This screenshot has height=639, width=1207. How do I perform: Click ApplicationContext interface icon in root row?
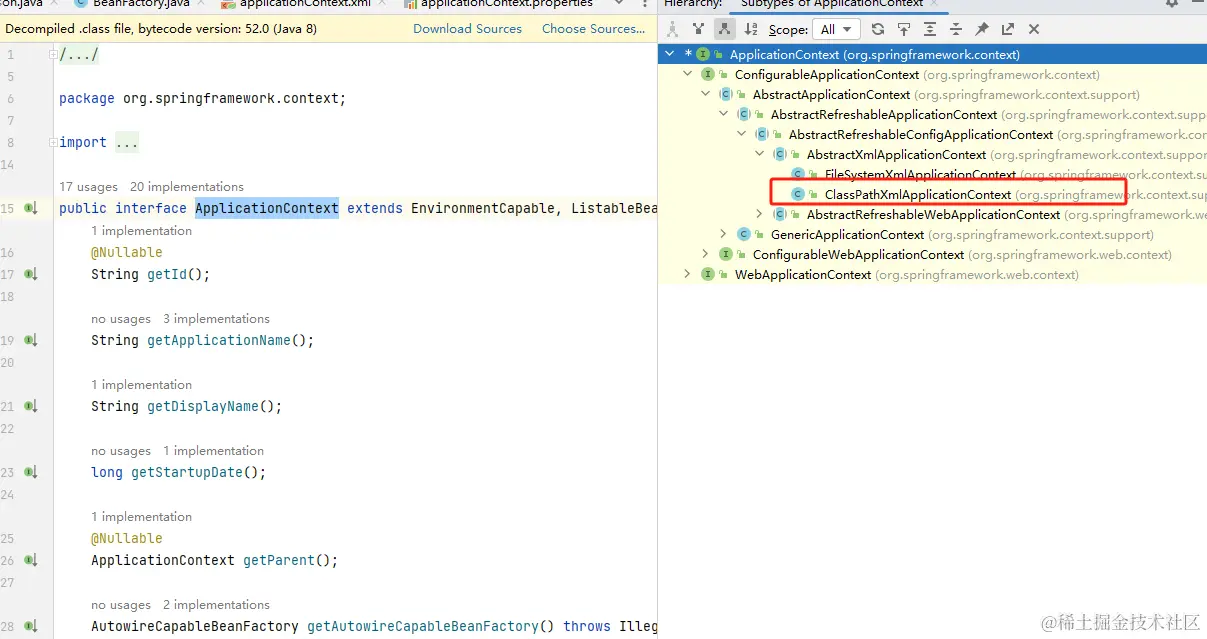(x=703, y=54)
